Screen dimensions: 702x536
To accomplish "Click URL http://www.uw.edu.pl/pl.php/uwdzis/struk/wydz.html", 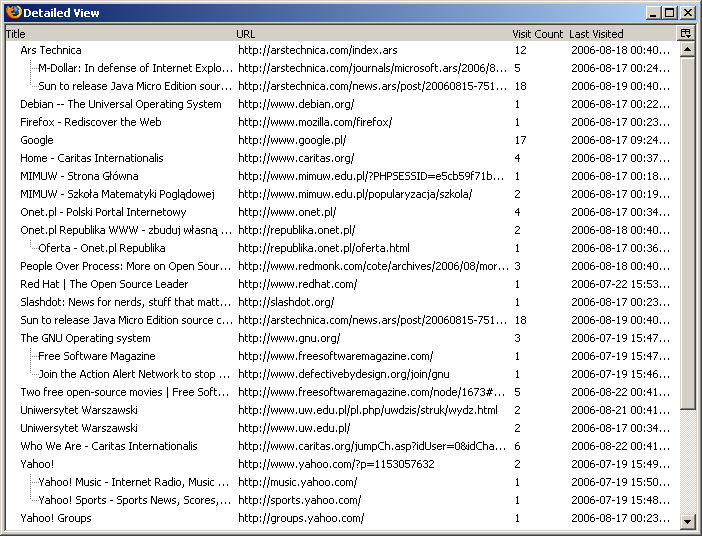I will [x=368, y=410].
